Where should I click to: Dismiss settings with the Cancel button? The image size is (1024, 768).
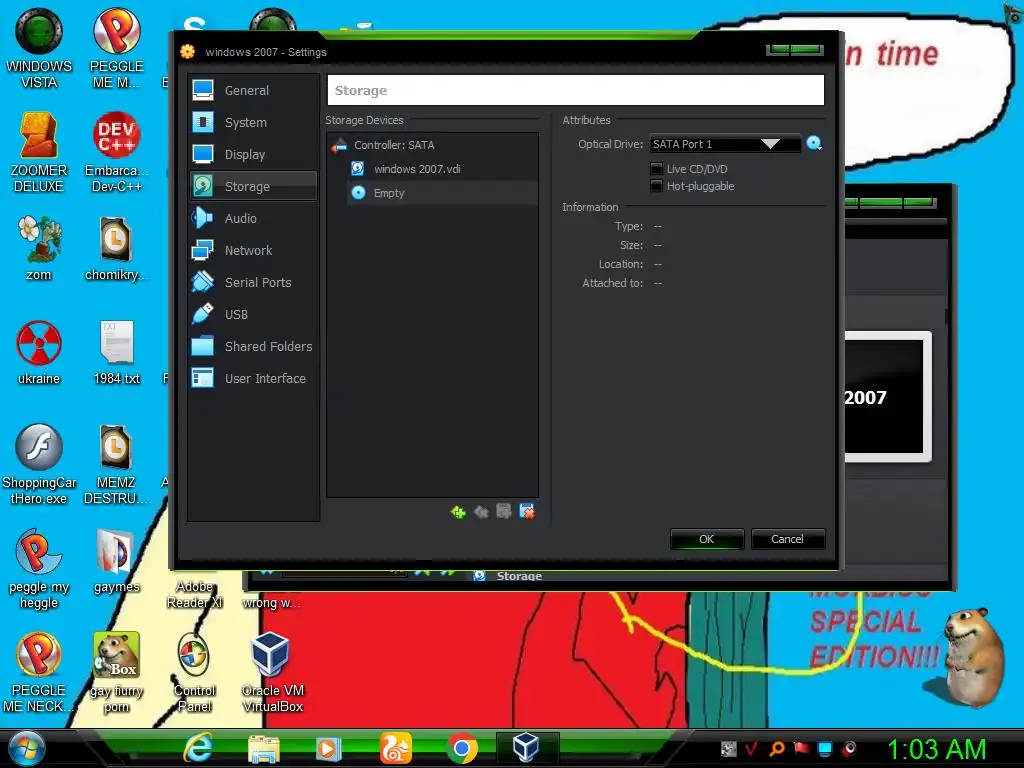click(x=788, y=539)
